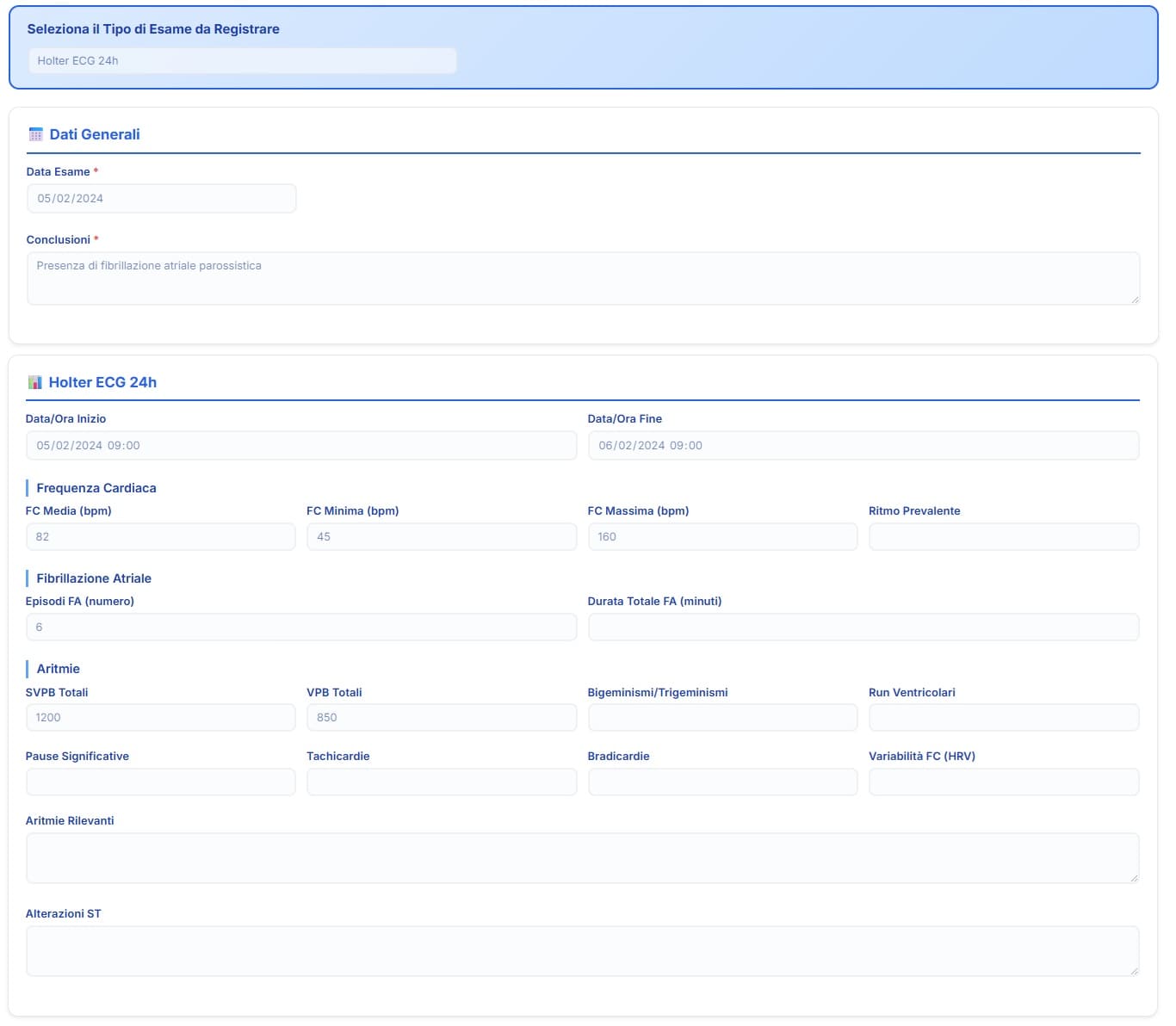The image size is (1176, 1026).
Task: Focus the Ritmo Prevalente field
Action: (1003, 537)
